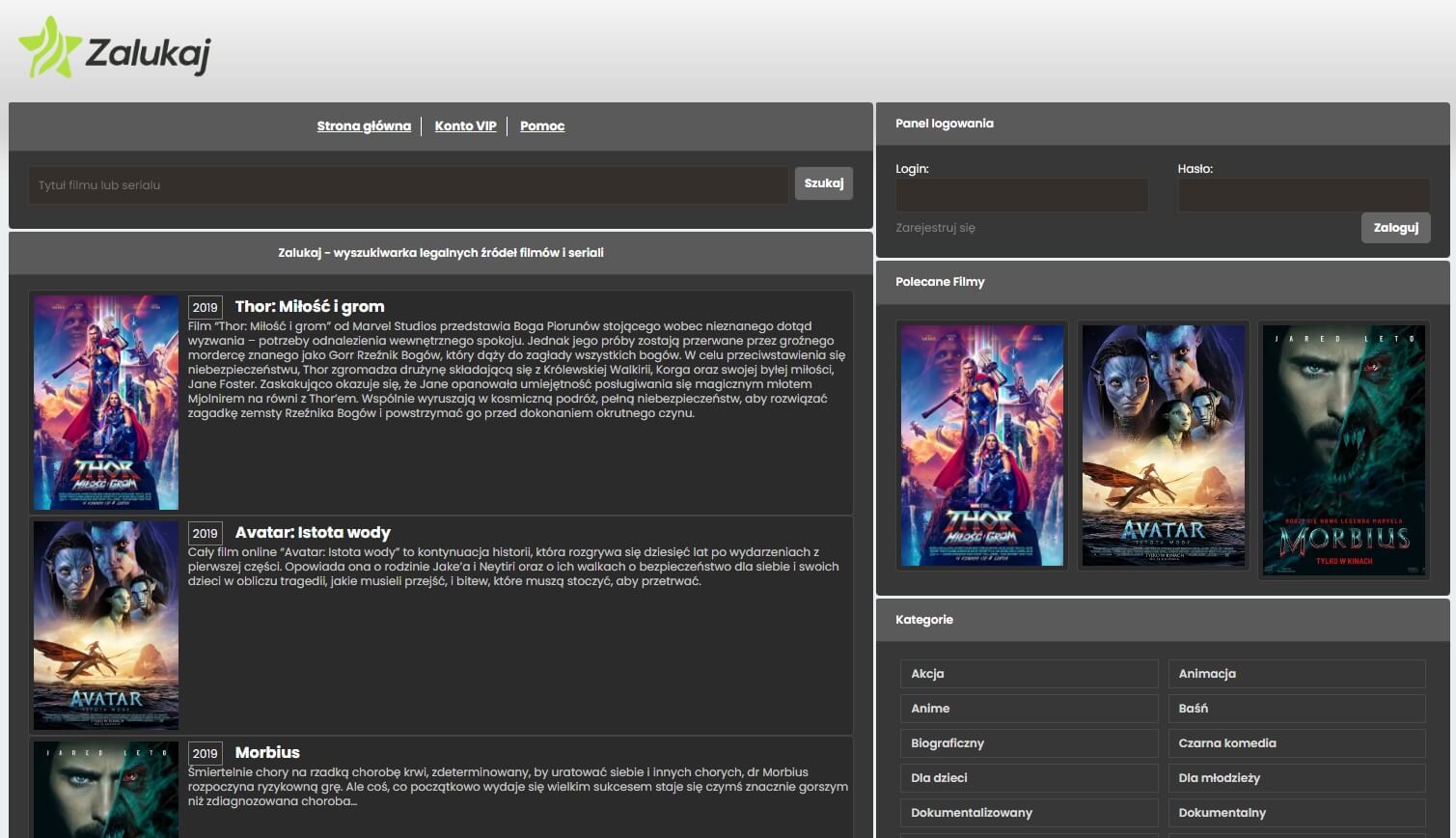Open the Strona główna menu link

click(x=364, y=126)
